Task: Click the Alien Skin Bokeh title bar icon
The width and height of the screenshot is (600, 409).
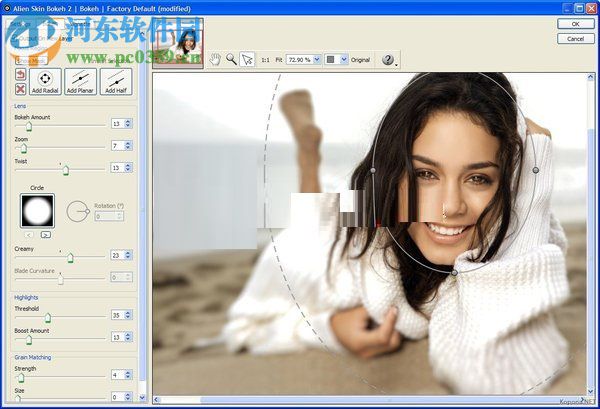Action: tap(7, 8)
